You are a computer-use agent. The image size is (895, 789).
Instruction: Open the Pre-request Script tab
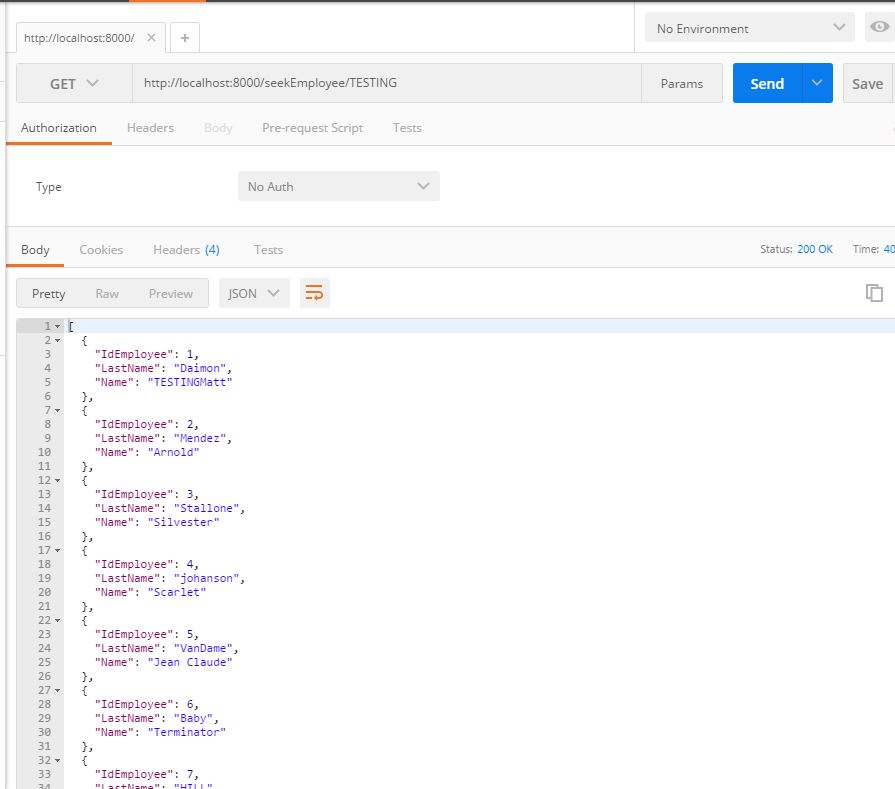[x=312, y=128]
